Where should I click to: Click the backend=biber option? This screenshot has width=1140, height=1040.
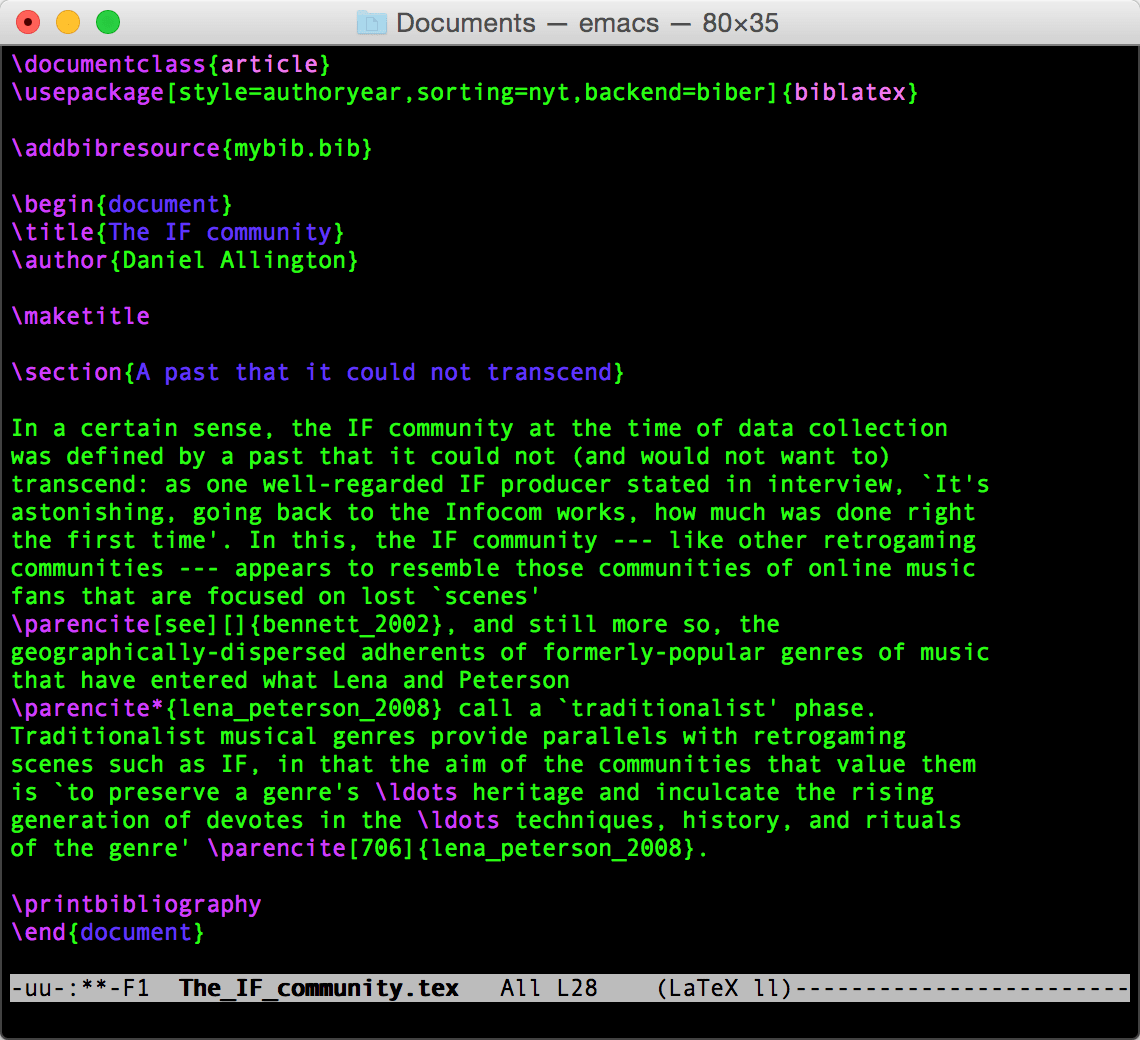[x=675, y=93]
